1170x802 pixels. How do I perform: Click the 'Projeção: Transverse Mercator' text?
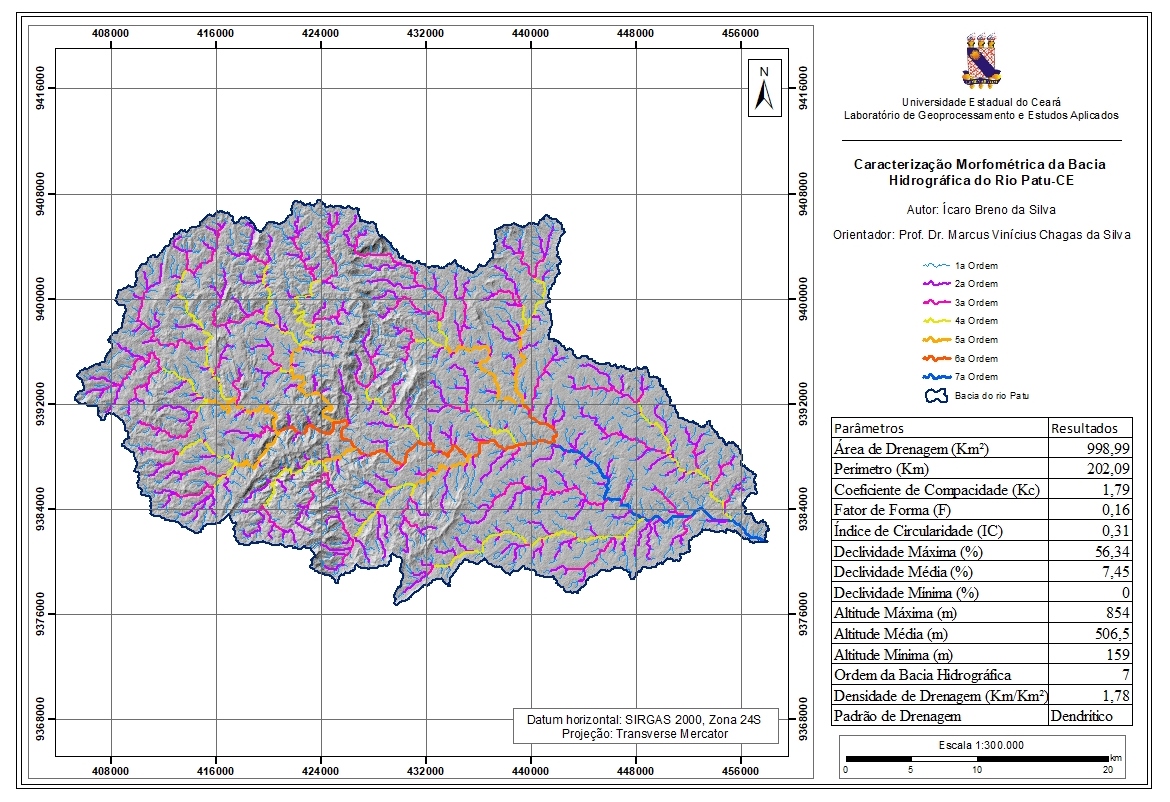point(645,733)
